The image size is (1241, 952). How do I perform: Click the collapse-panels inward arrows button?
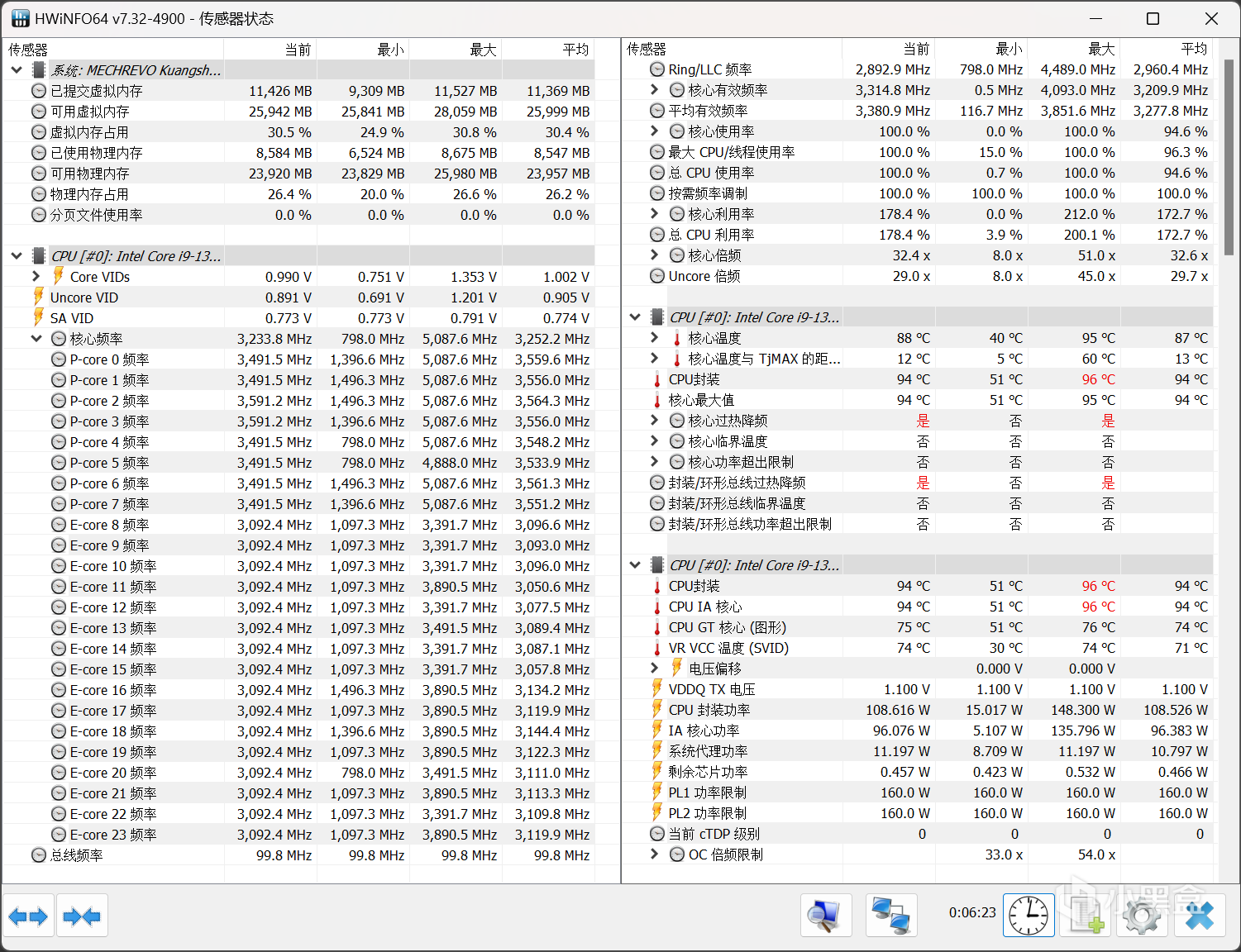pos(82,916)
